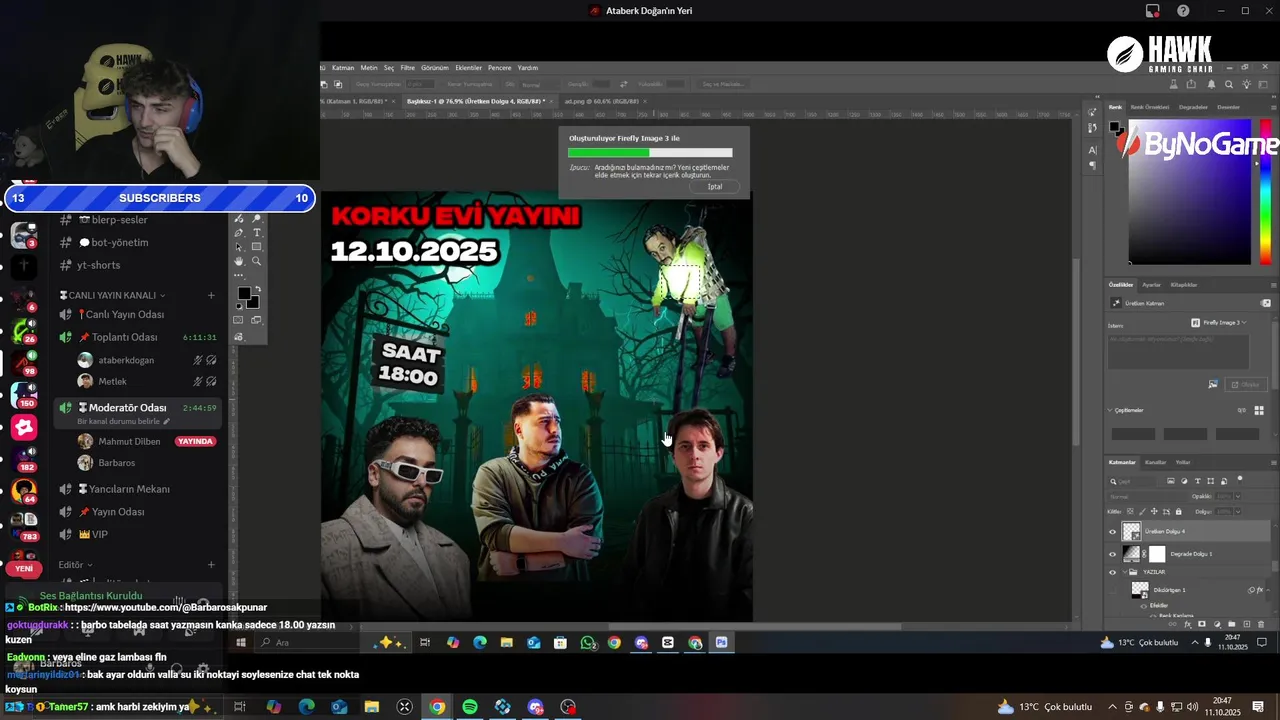Toggle the layer filter on/off switch
The width and height of the screenshot is (1280, 720).
(x=1240, y=480)
